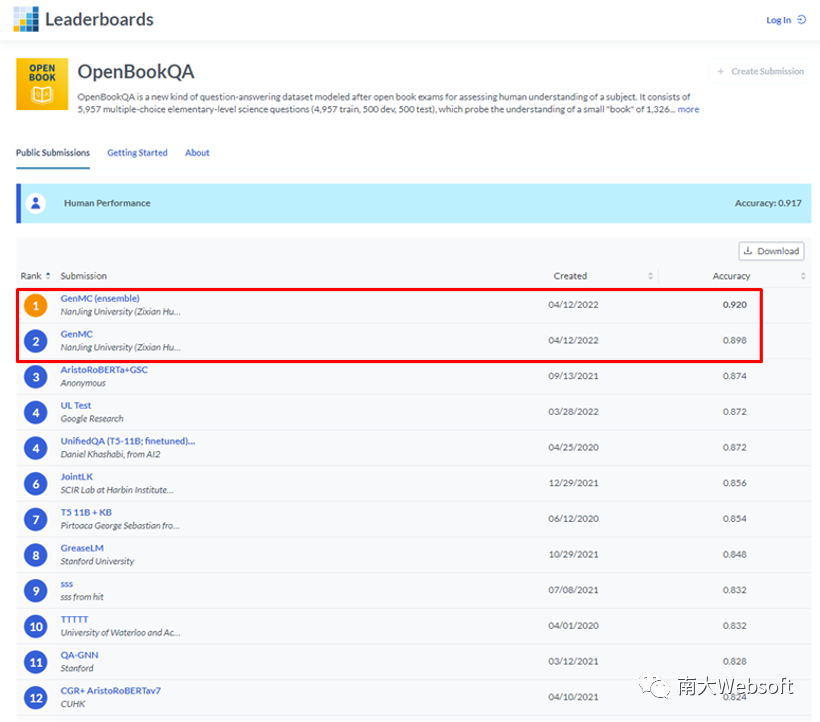The height and width of the screenshot is (722, 820).
Task: Click the Google Research author text
Action: [x=92, y=419]
